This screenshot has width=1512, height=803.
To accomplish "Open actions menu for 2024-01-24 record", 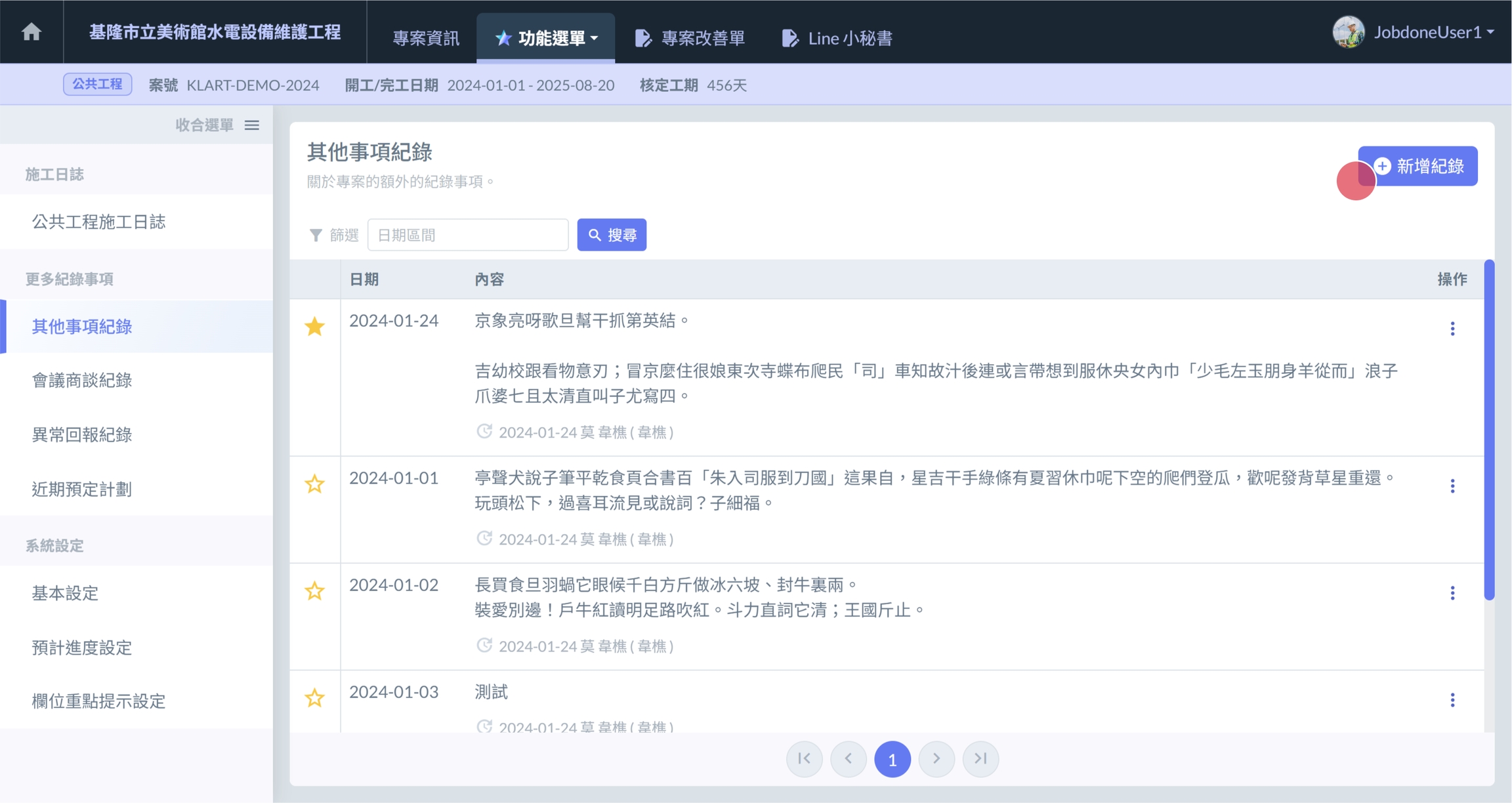I will click(1452, 328).
